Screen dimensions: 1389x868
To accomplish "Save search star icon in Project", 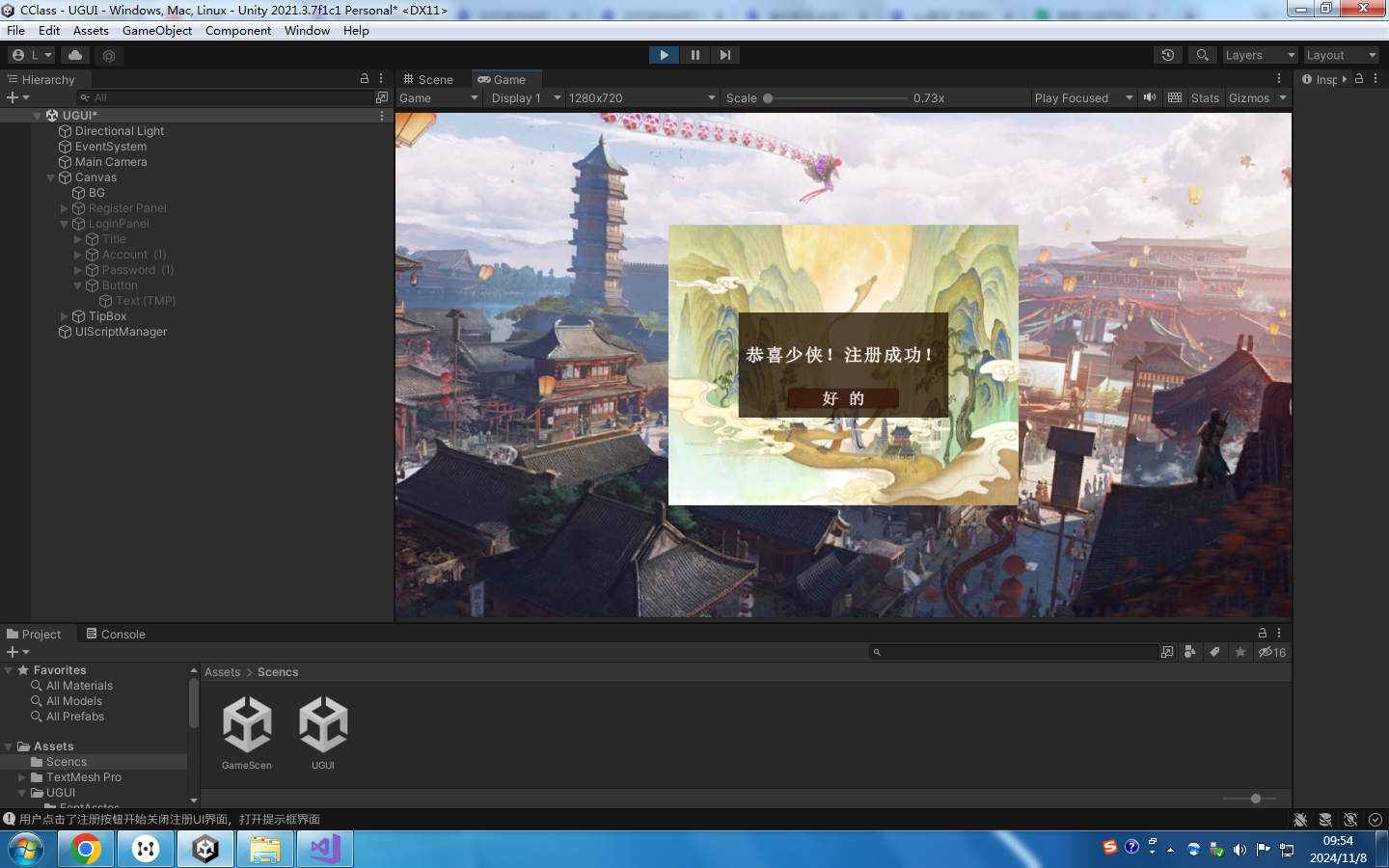I will coord(1240,652).
